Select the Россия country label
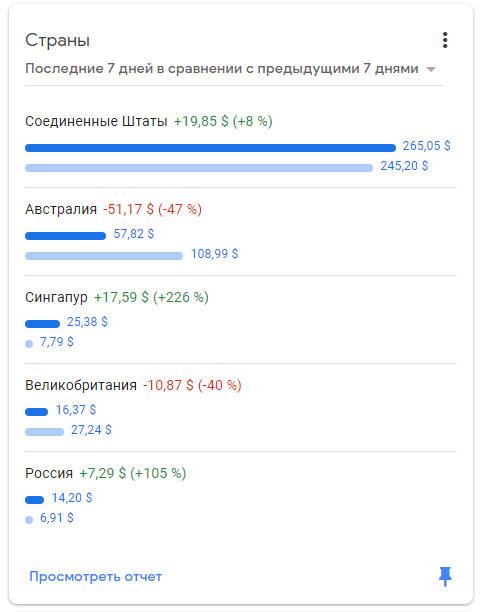The height and width of the screenshot is (612, 484). [49, 473]
